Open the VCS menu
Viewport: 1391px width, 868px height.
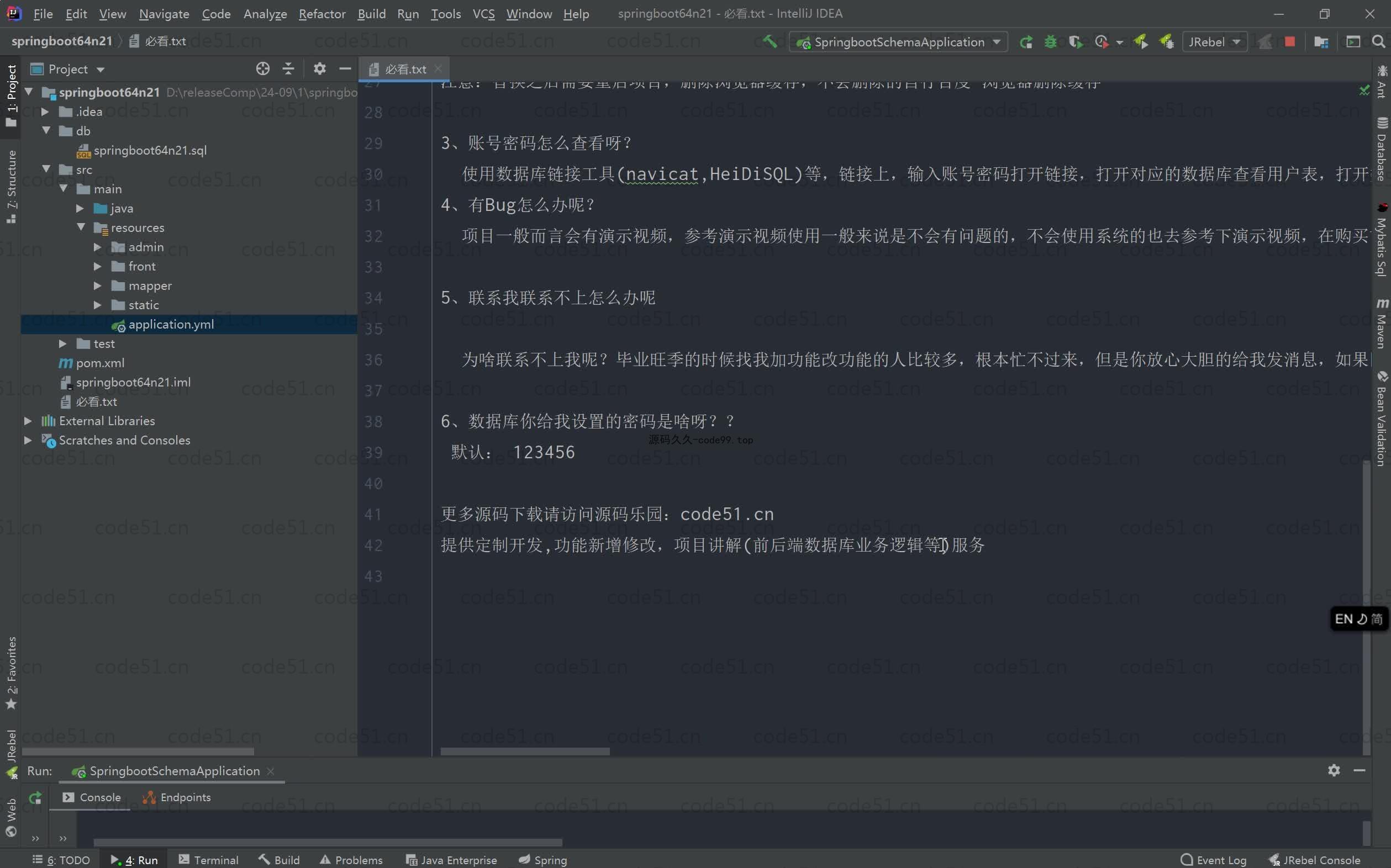[483, 14]
